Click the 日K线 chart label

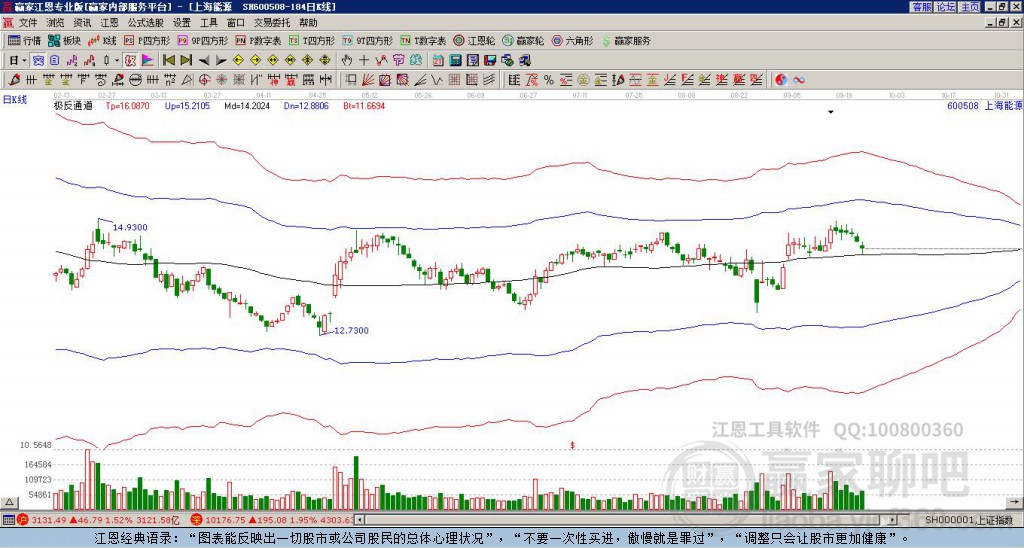tap(15, 100)
